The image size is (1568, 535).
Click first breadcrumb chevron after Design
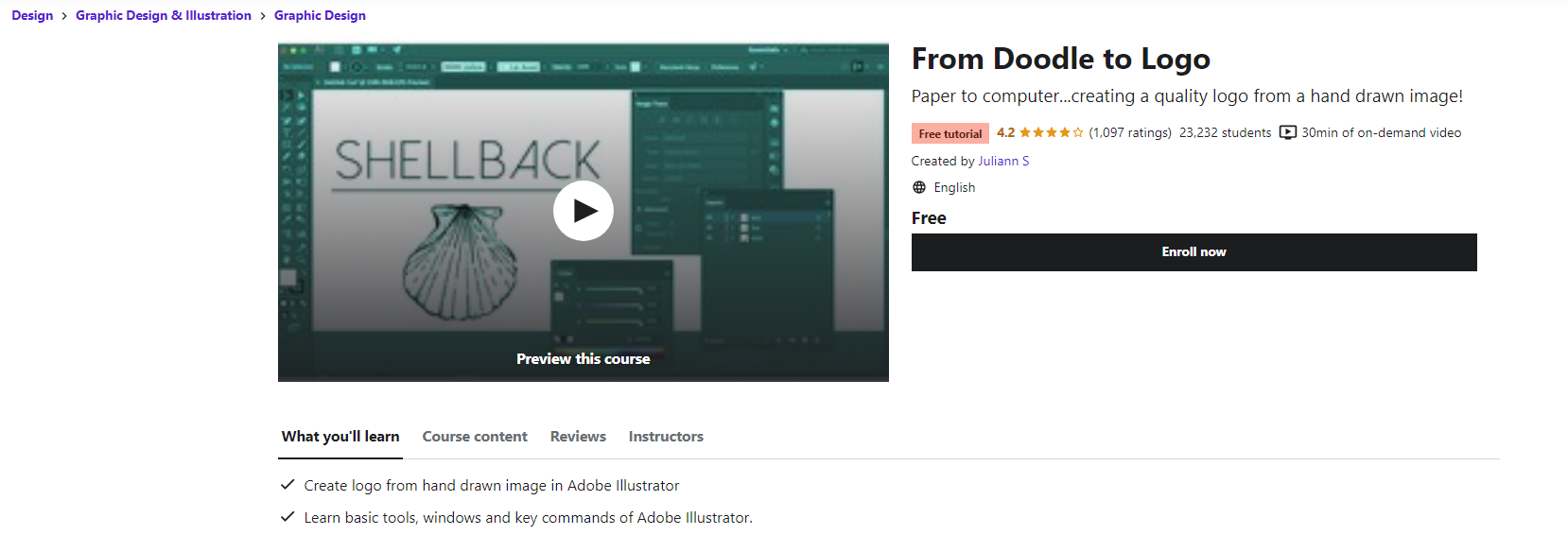(64, 16)
